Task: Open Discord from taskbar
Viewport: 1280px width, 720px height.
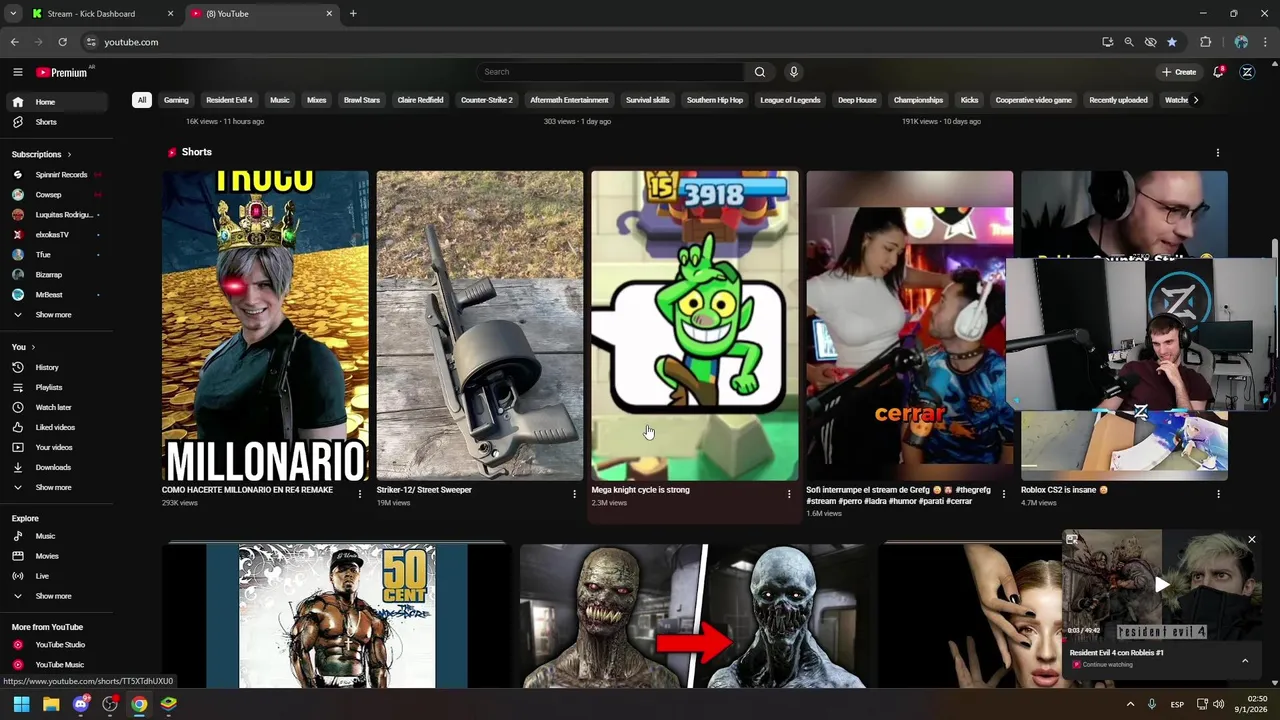Action: point(80,704)
